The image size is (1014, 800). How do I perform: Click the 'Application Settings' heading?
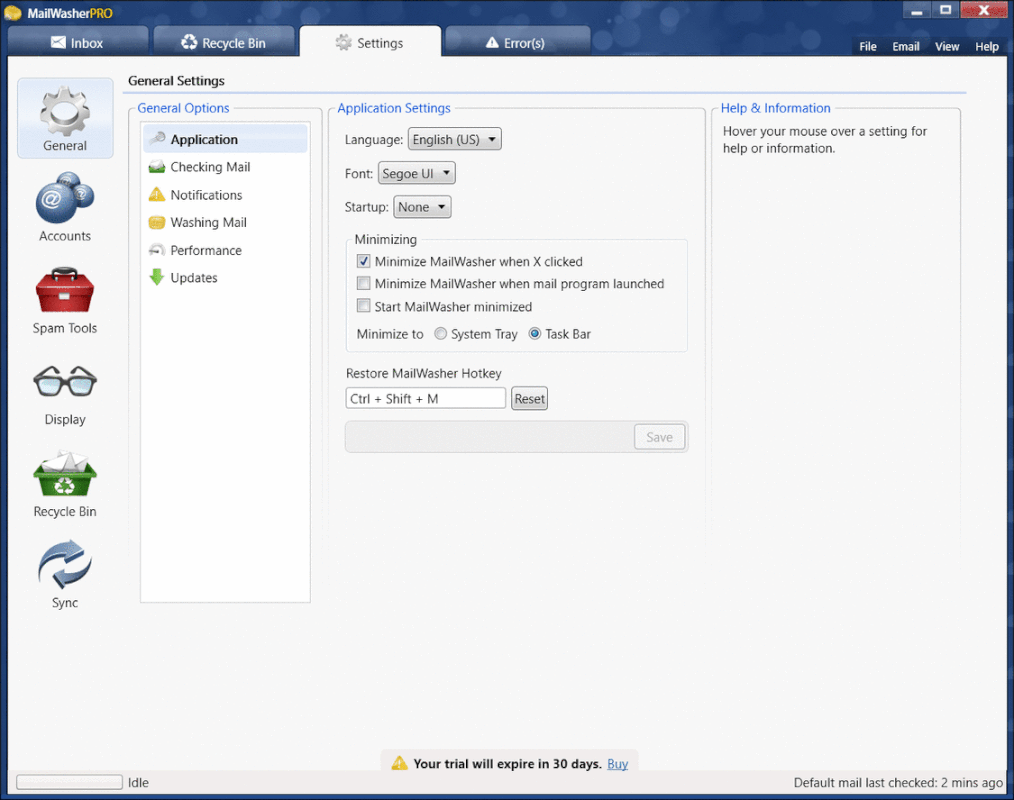[x=394, y=108]
